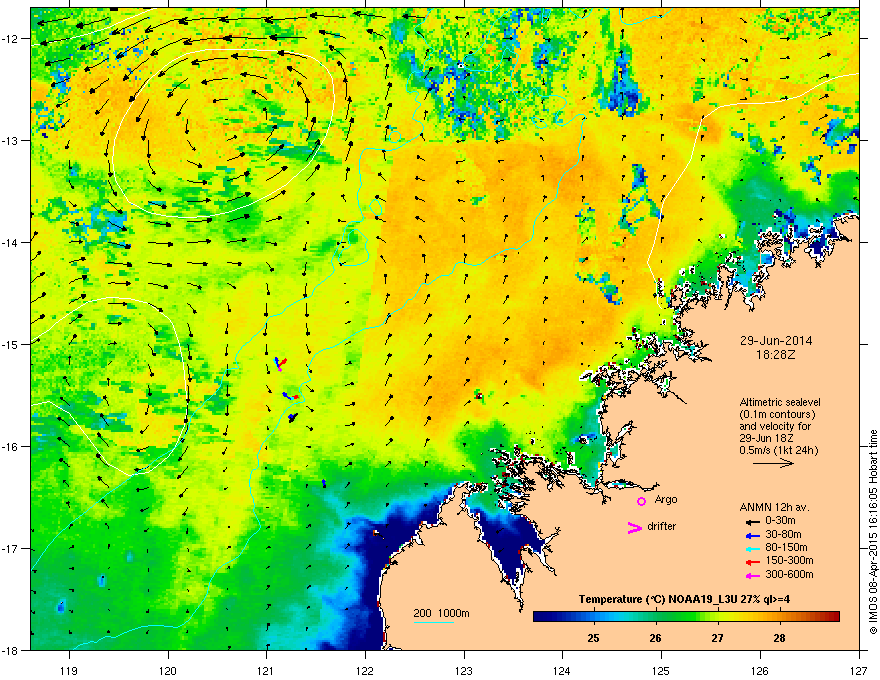Click the '0-30m' depth label
The width and height of the screenshot is (880, 680).
780,521
